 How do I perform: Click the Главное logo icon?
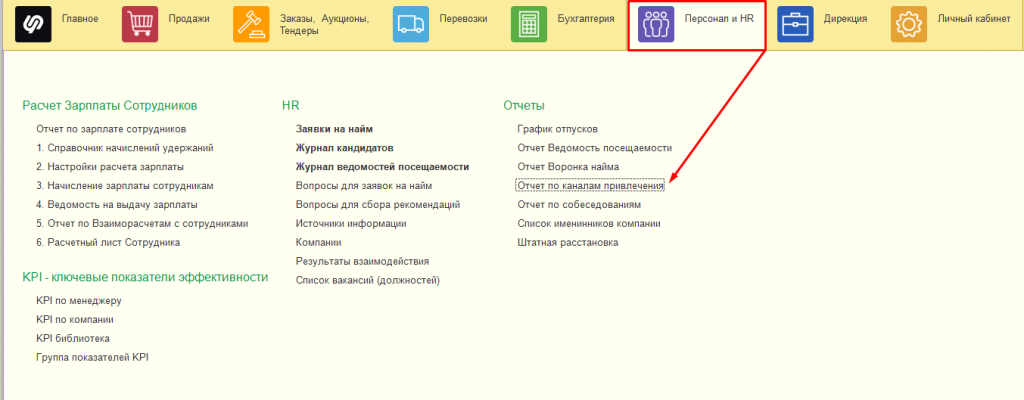click(x=33, y=24)
